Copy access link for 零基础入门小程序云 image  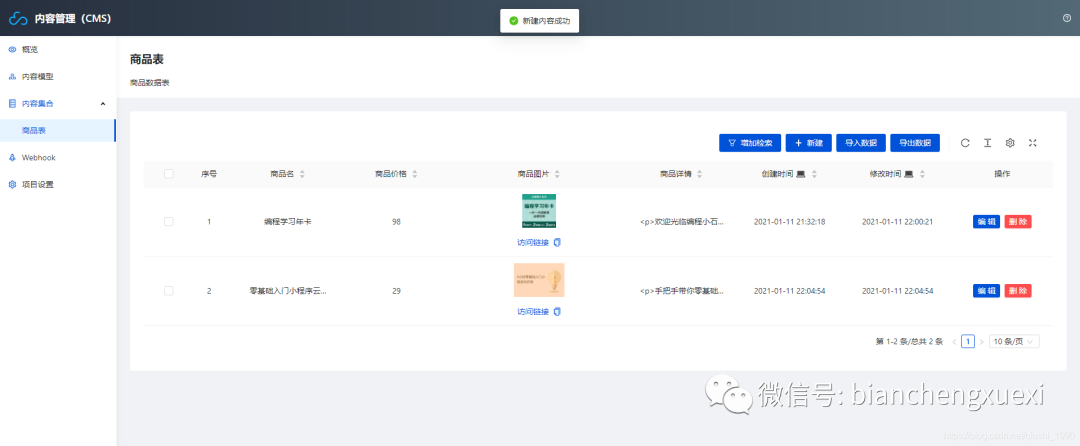point(558,312)
